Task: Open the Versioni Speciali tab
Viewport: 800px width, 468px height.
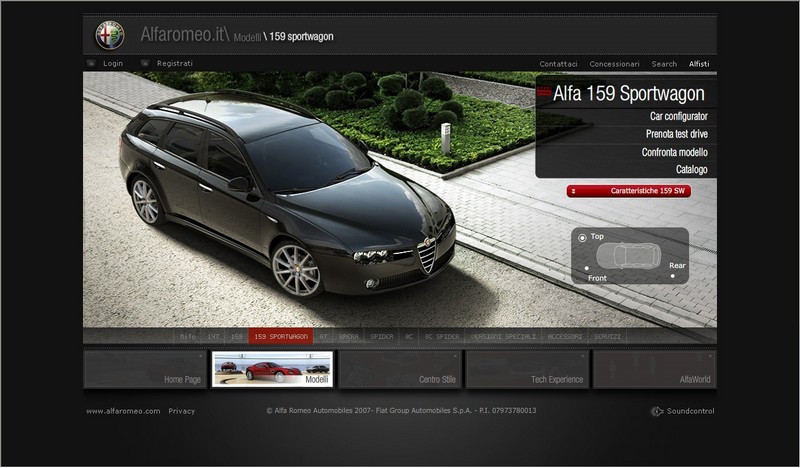Action: [x=503, y=337]
